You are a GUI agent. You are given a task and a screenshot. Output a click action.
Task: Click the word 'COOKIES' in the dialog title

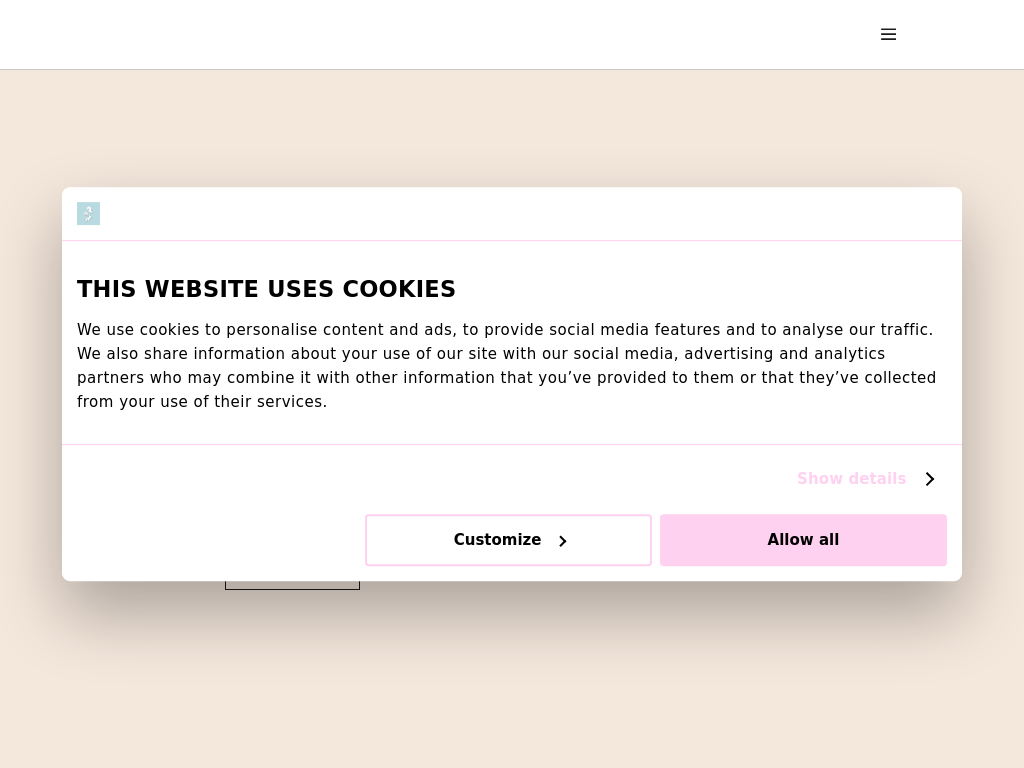coord(399,289)
